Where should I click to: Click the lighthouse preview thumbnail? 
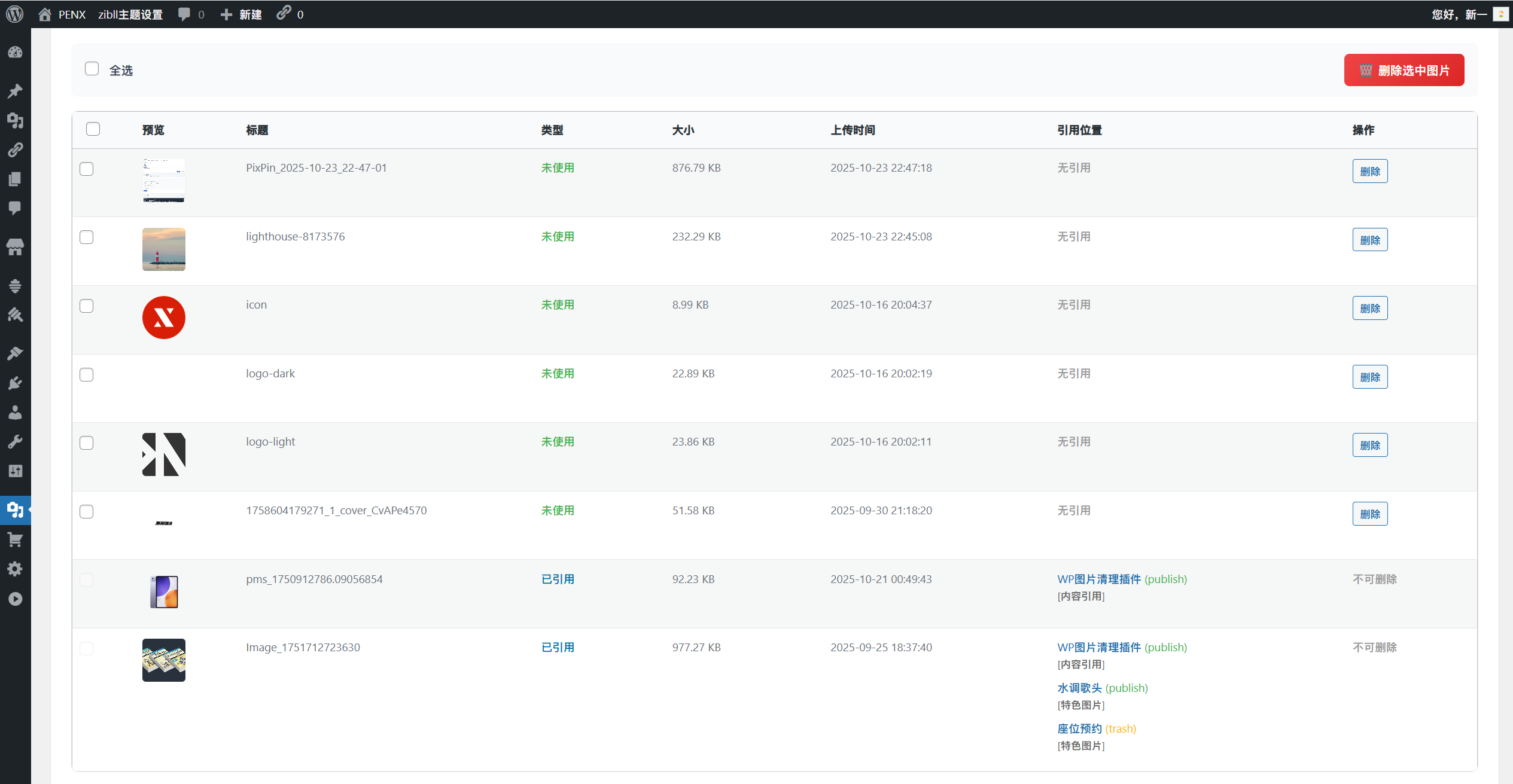point(163,249)
